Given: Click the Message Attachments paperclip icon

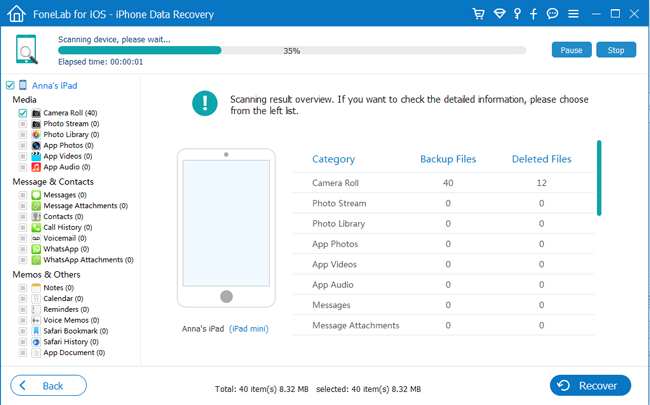Looking at the screenshot, I should pos(36,206).
